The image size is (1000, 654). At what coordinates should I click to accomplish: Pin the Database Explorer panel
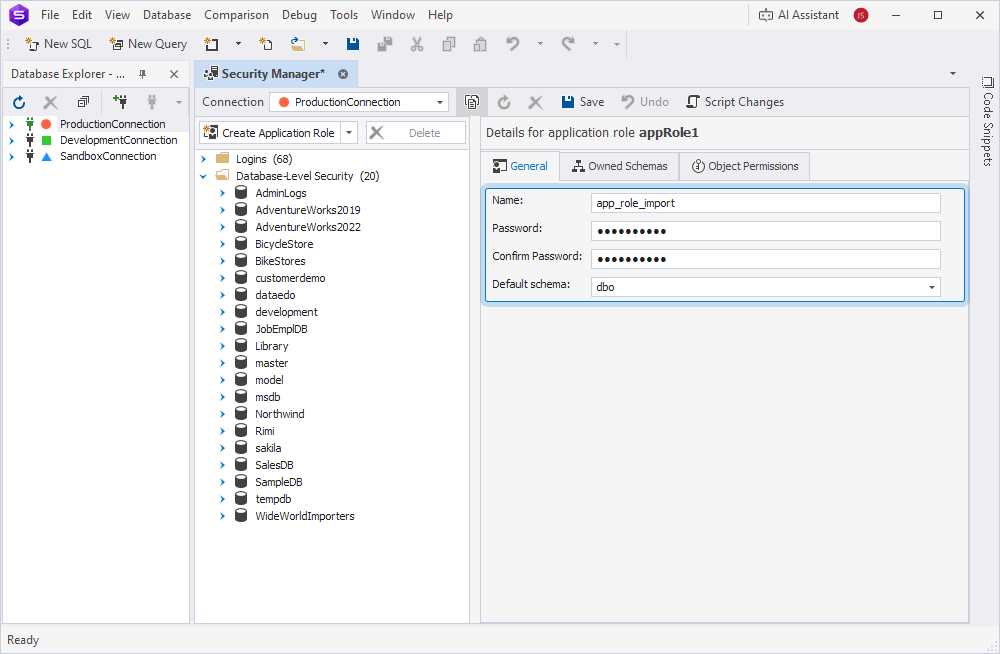coord(141,73)
